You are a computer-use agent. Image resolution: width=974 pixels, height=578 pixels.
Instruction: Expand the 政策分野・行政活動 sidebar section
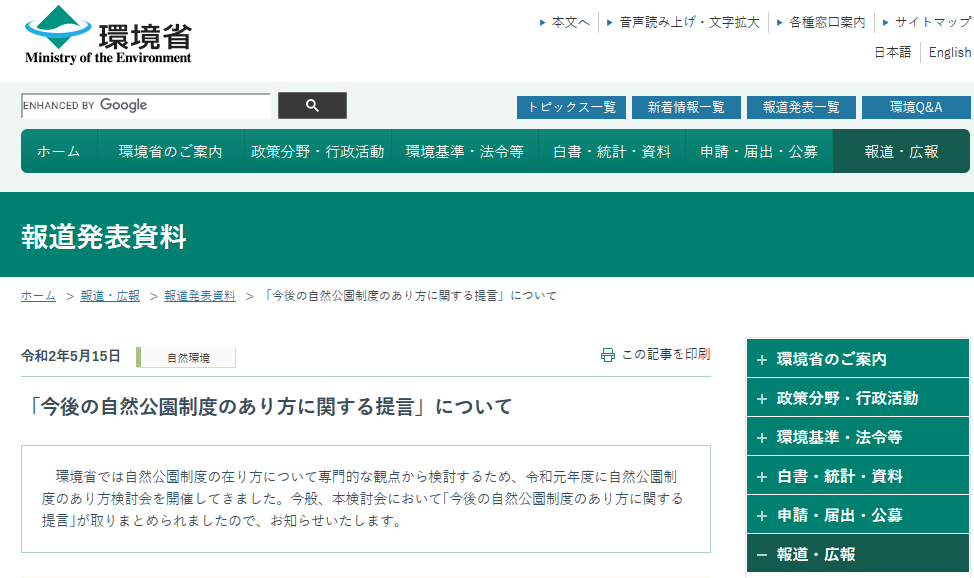857,397
